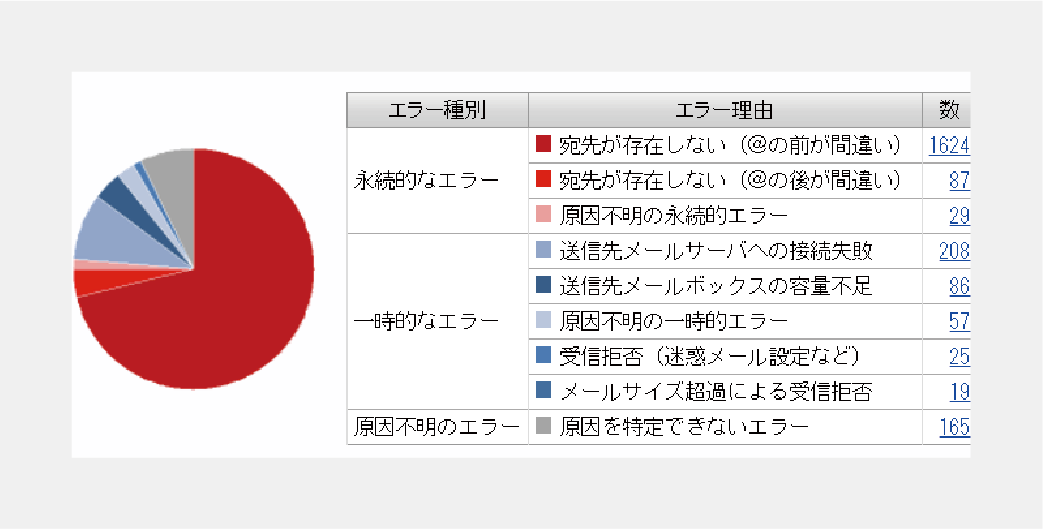The image size is (1044, 530).
Task: Select the gray swatch for 原因を特定できないエラー
Action: (544, 425)
